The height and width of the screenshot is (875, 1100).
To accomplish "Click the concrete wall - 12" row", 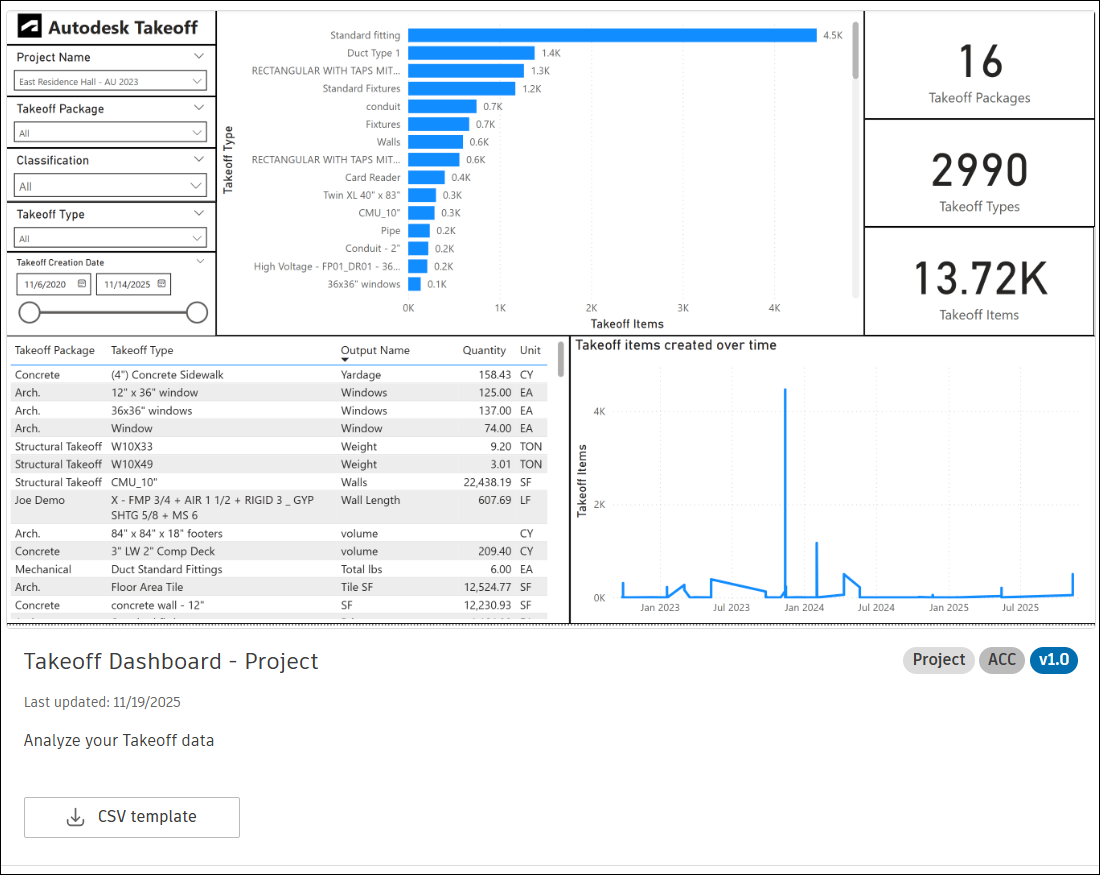I will pos(279,605).
